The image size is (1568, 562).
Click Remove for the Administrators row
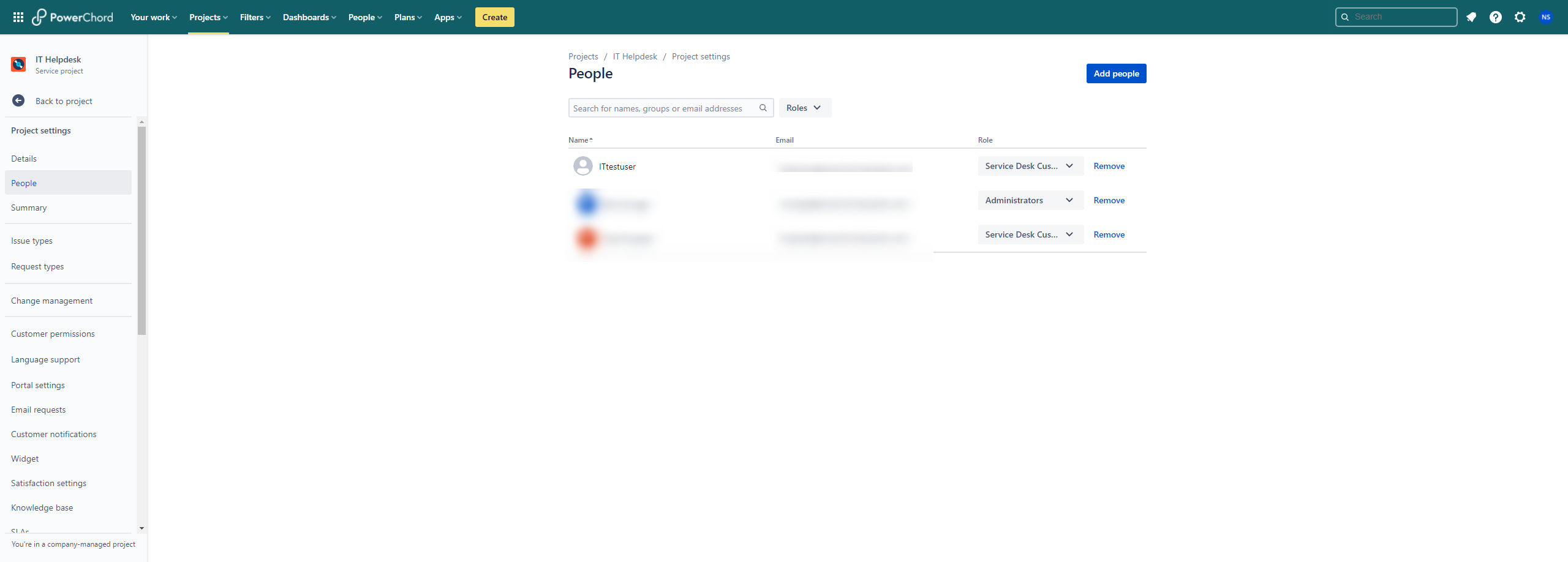[1109, 200]
